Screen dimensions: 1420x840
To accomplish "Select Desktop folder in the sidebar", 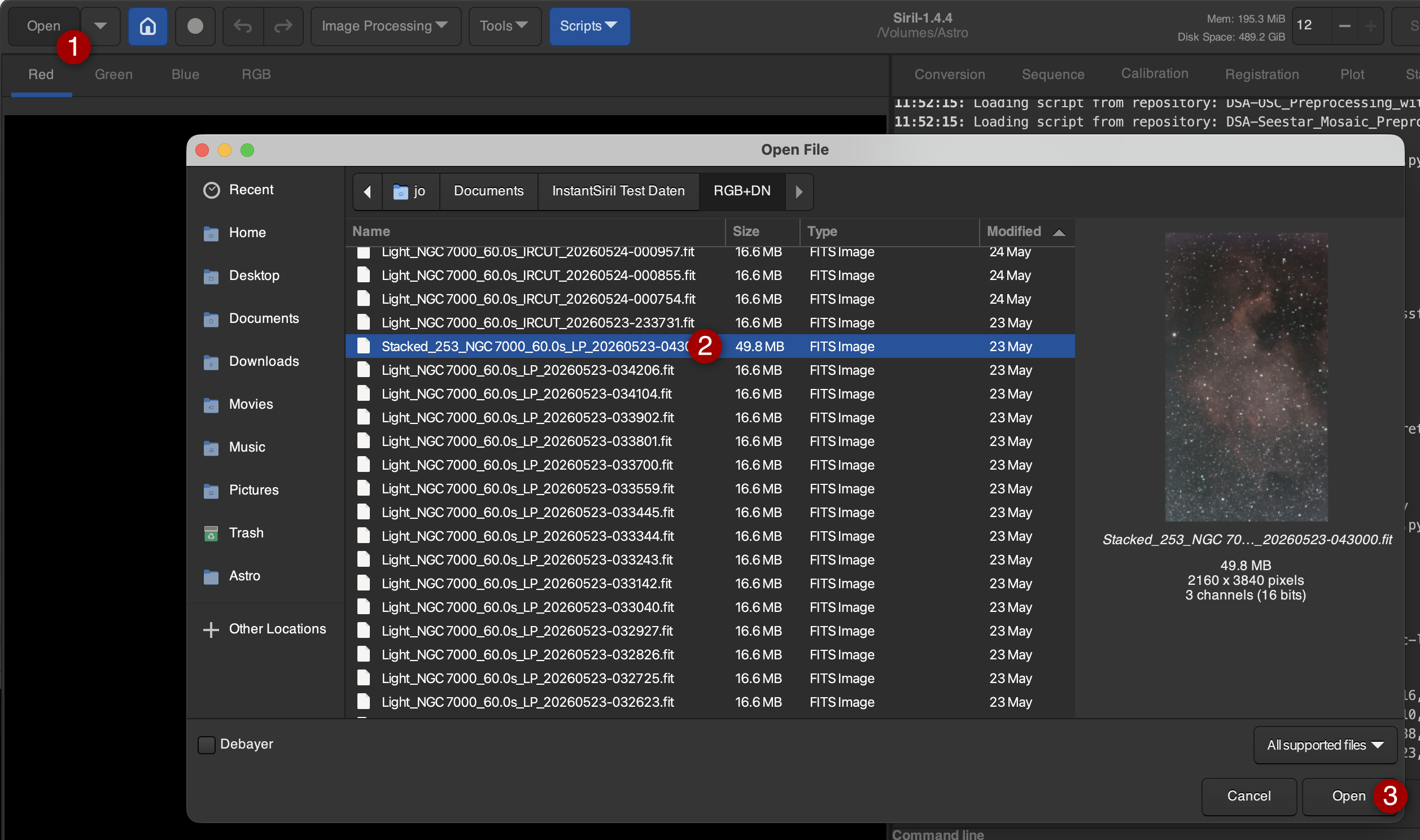I will pyautogui.click(x=266, y=275).
